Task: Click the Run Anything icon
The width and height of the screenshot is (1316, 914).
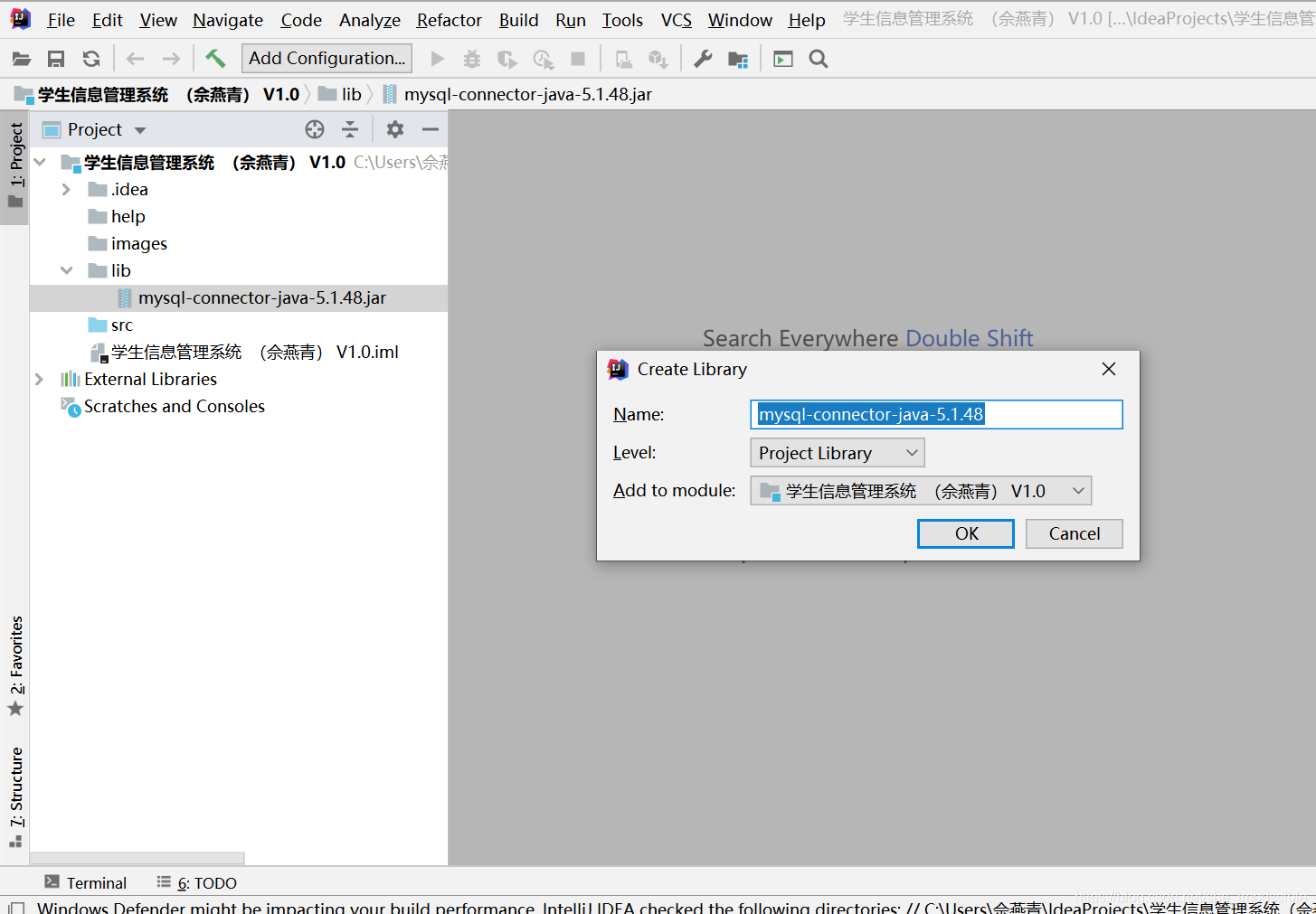Action: pos(783,59)
